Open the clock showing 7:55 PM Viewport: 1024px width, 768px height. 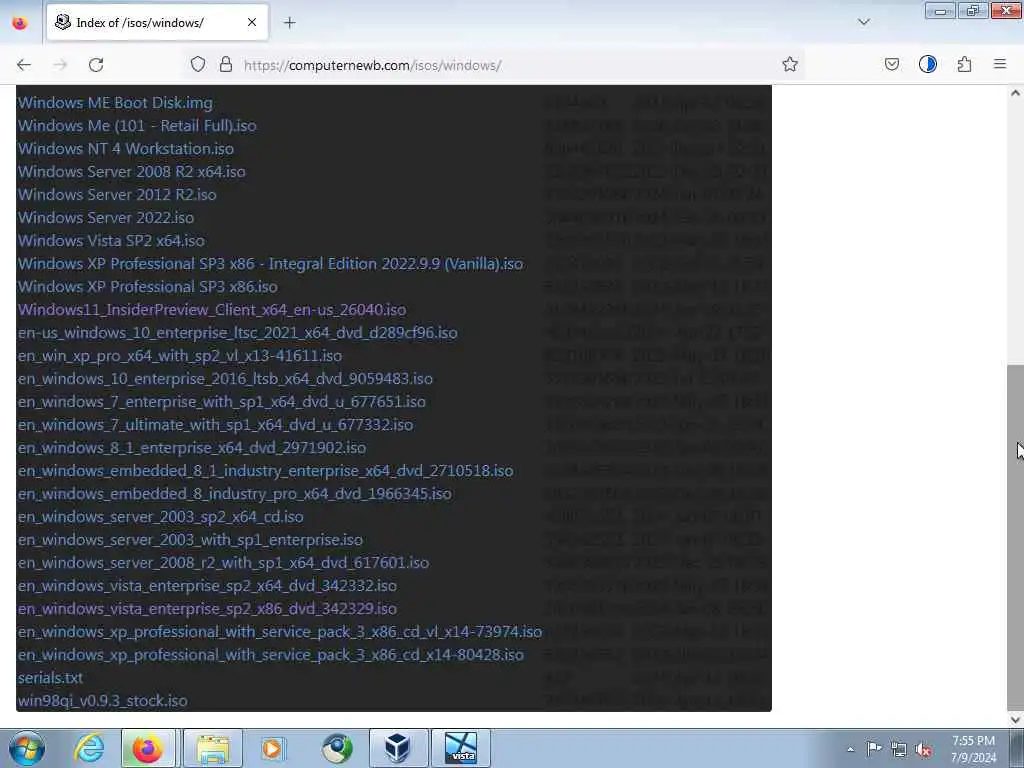(973, 749)
